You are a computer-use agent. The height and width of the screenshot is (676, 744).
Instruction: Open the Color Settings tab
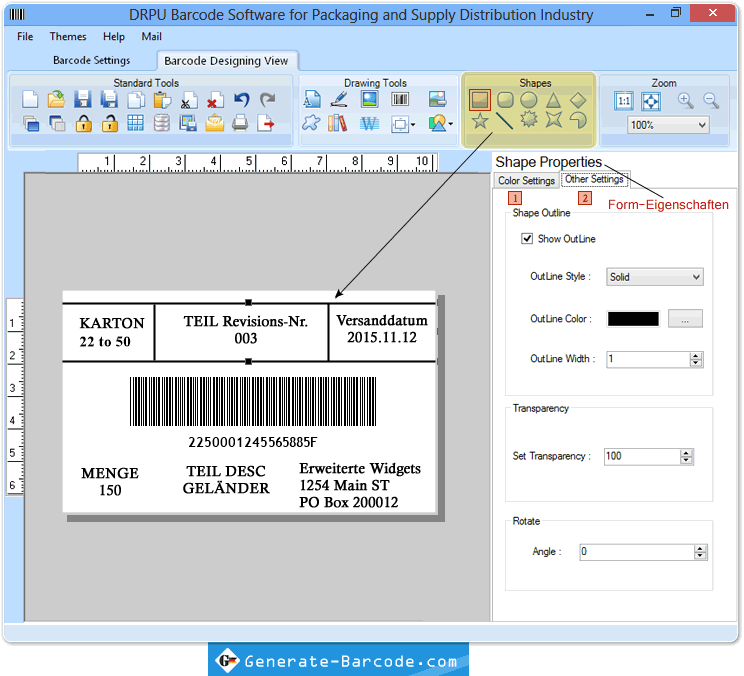click(x=526, y=180)
